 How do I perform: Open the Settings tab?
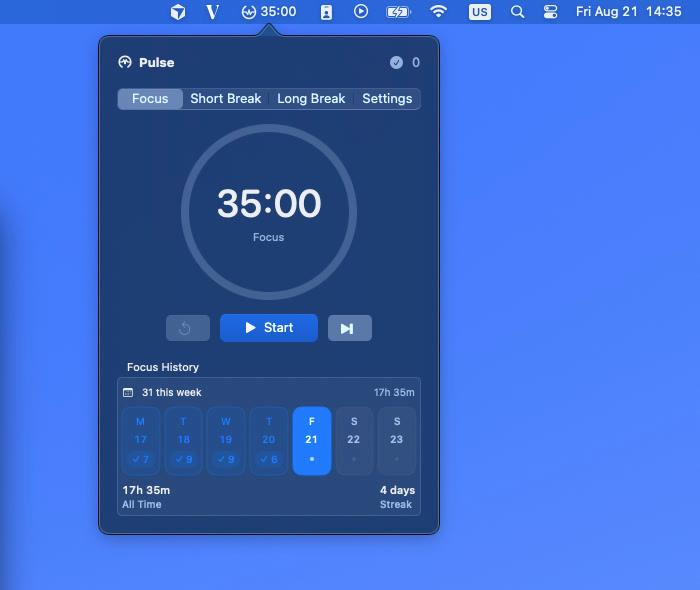point(387,99)
